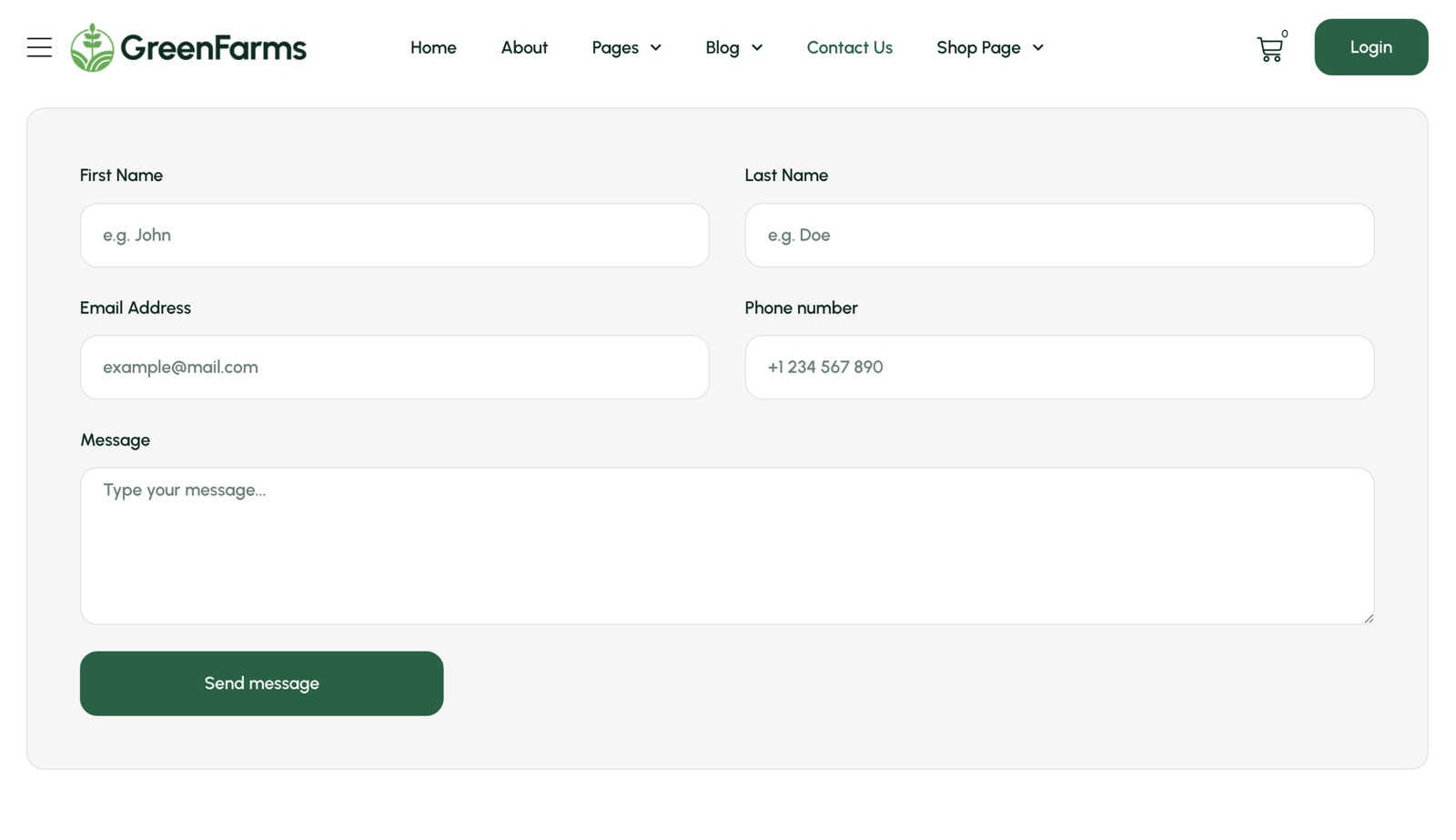The image size is (1456, 840).
Task: Expand the Shop Page dropdown chevron
Action: [1038, 47]
